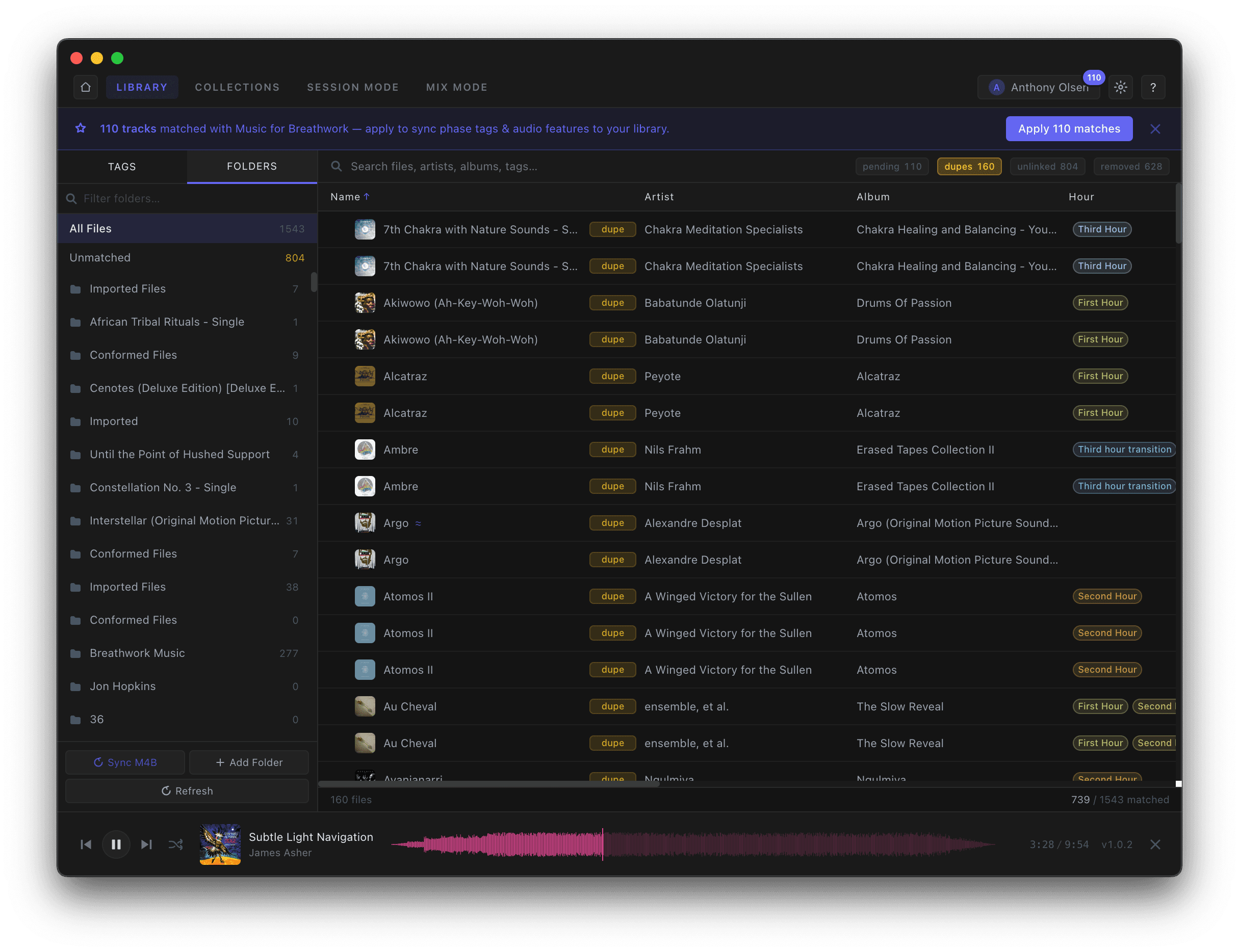Pause the playing track

point(116,844)
